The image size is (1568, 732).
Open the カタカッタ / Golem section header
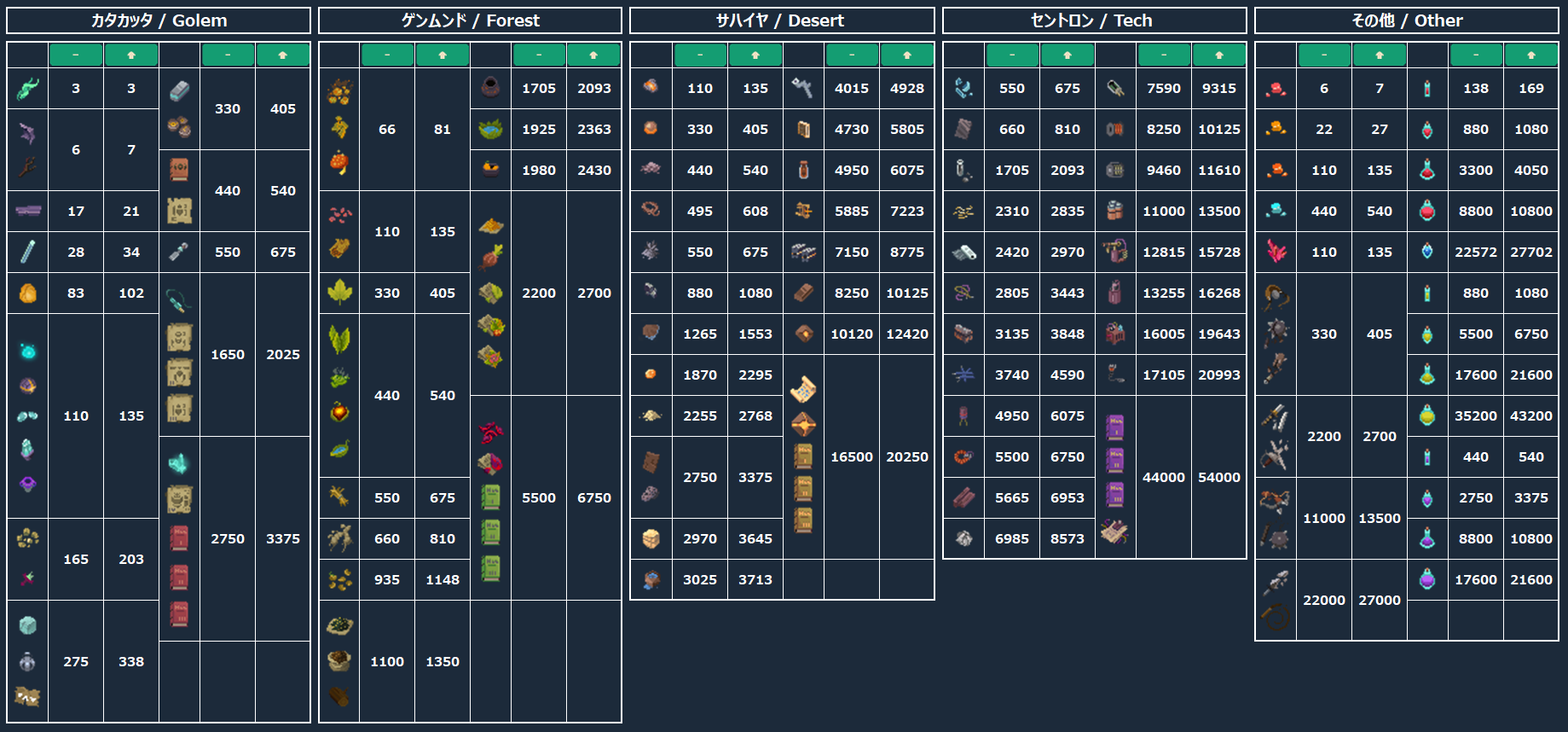coord(159,20)
